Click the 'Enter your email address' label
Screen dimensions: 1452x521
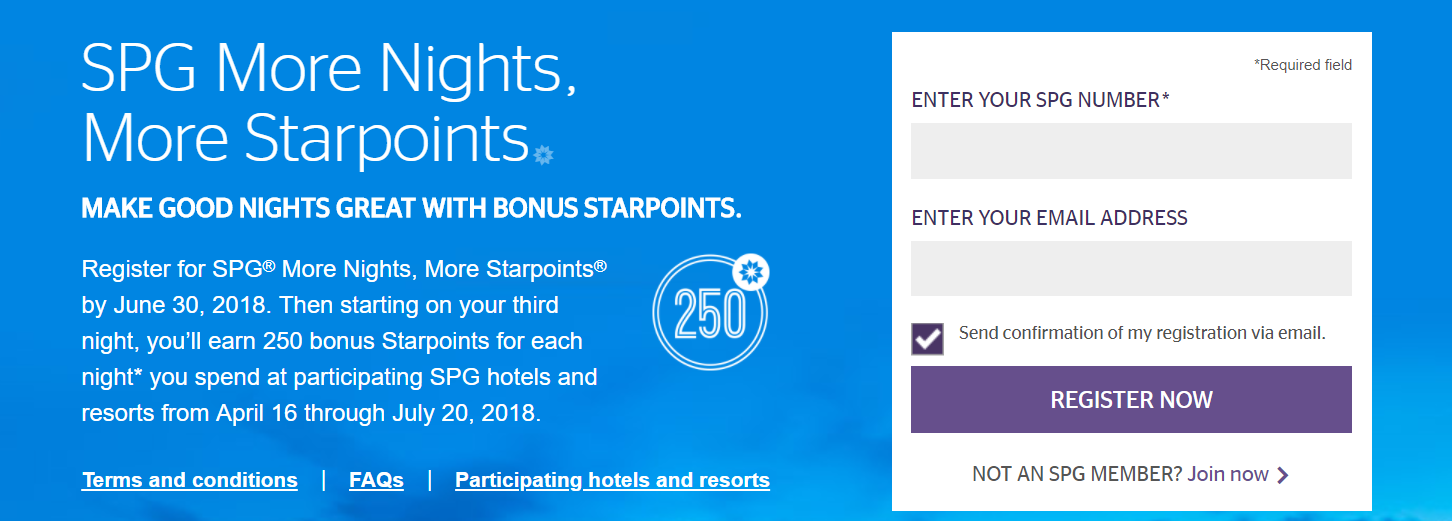(1049, 218)
